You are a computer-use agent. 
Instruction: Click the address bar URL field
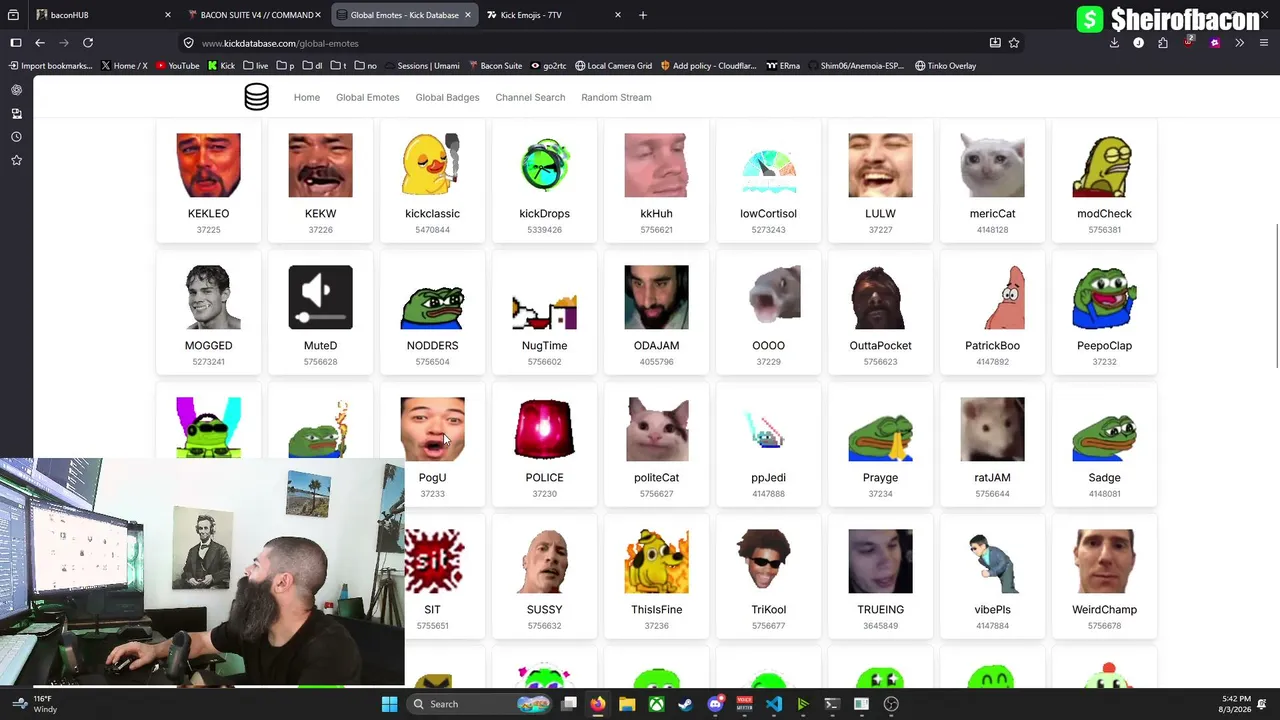point(590,43)
